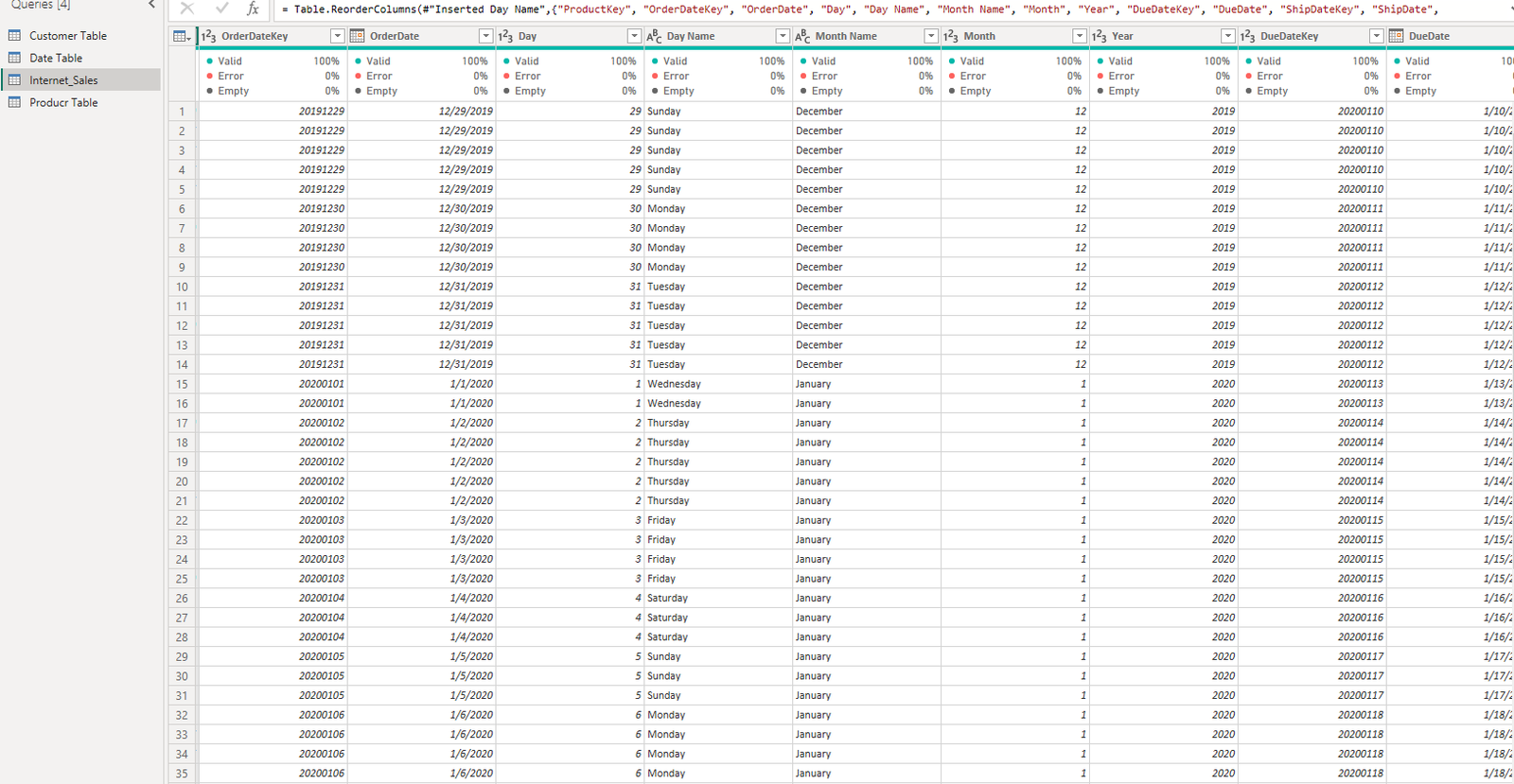Screen dimensions: 1514x784
Task: Select the Date Table query
Action: (55, 58)
